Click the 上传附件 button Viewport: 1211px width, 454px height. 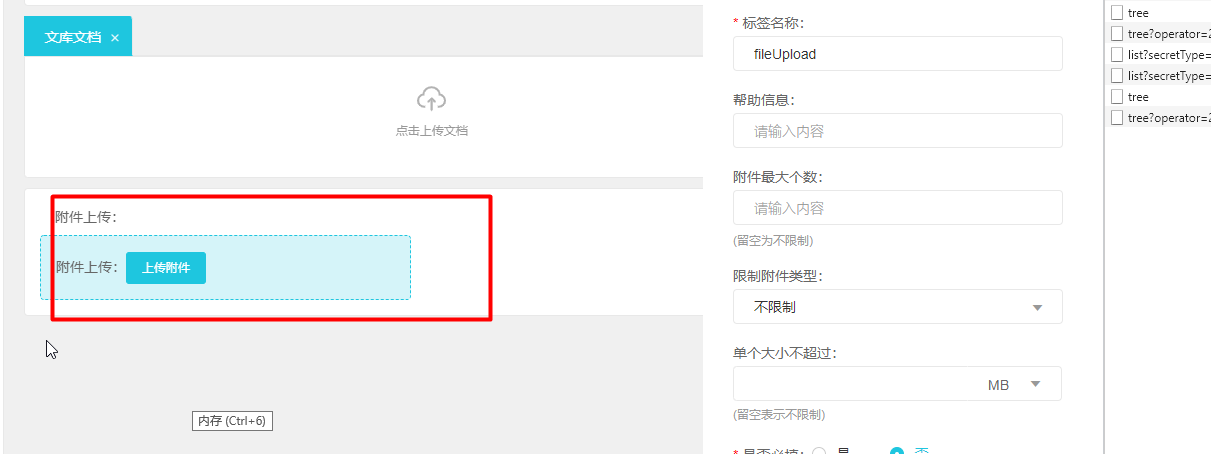tap(166, 268)
